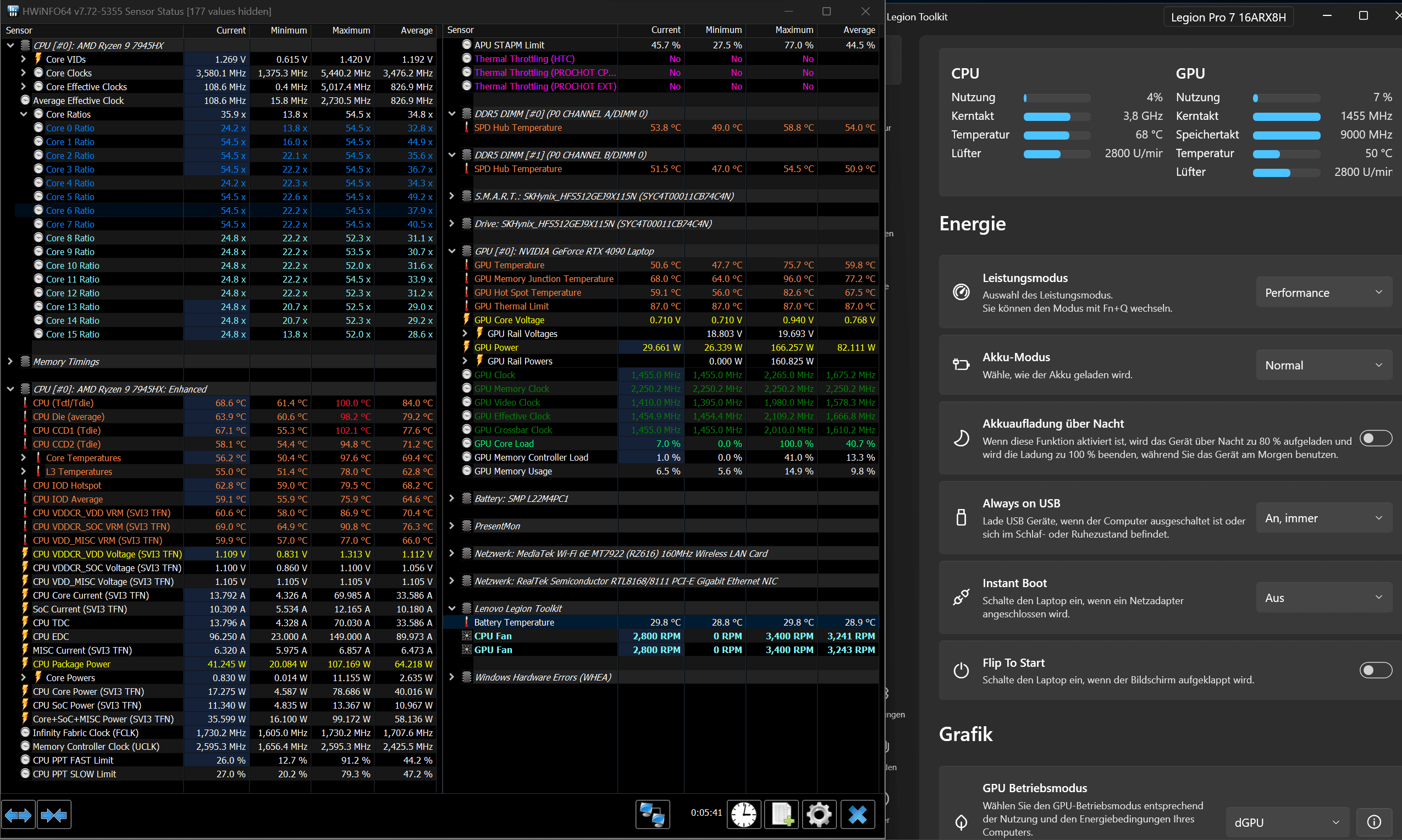Click the moon icon beside Akkuaufladung über Nacht
1402x840 pixels.
(x=961, y=438)
